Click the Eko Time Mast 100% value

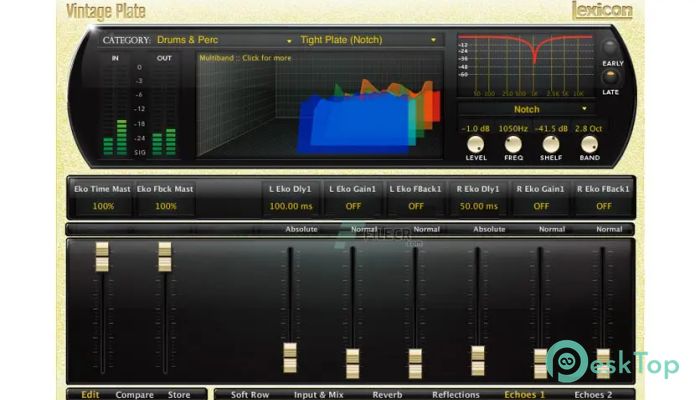point(103,206)
